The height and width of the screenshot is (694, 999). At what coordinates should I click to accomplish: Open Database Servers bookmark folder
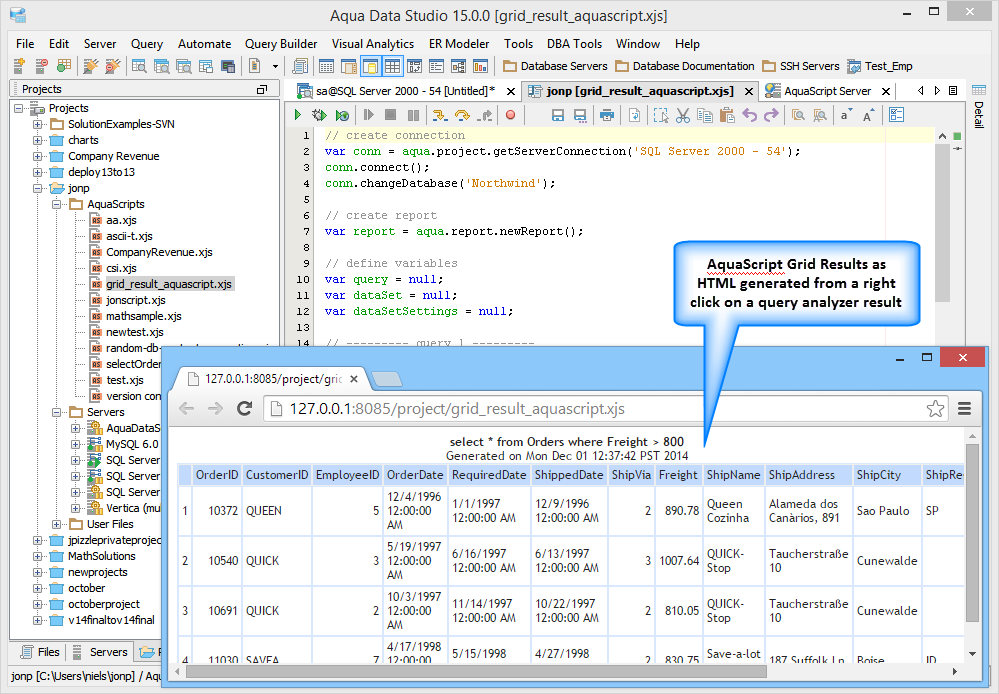tap(555, 66)
